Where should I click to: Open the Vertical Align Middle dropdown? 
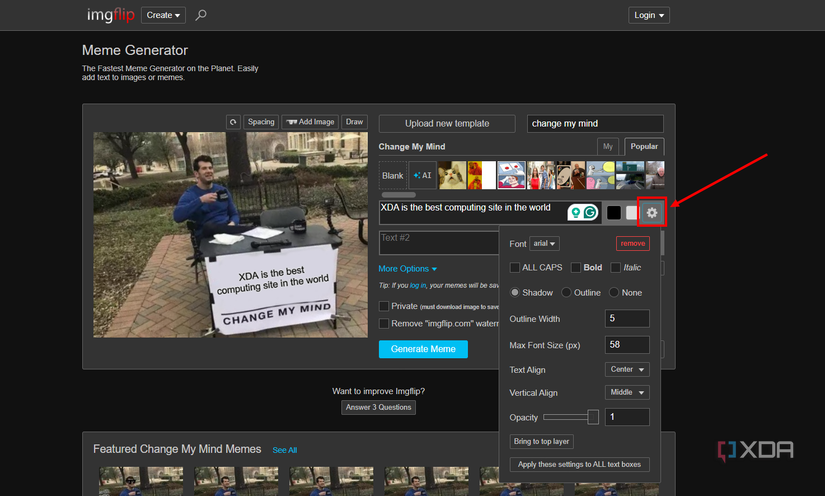click(627, 392)
